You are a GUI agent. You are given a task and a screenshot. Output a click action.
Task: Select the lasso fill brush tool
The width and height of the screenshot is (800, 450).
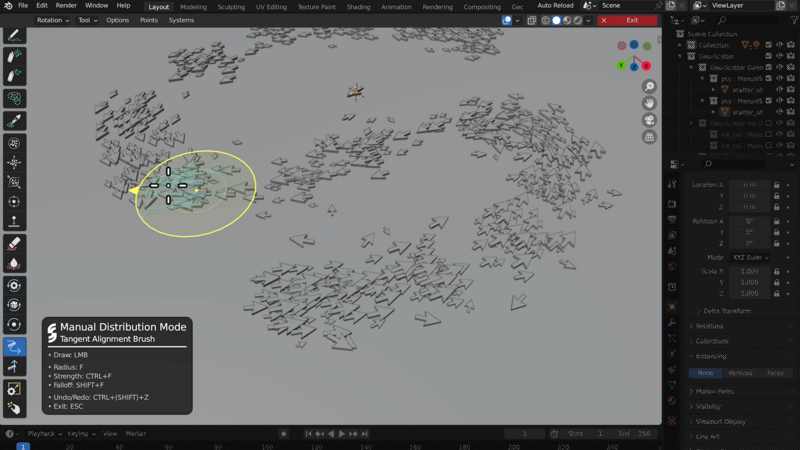tap(14, 98)
